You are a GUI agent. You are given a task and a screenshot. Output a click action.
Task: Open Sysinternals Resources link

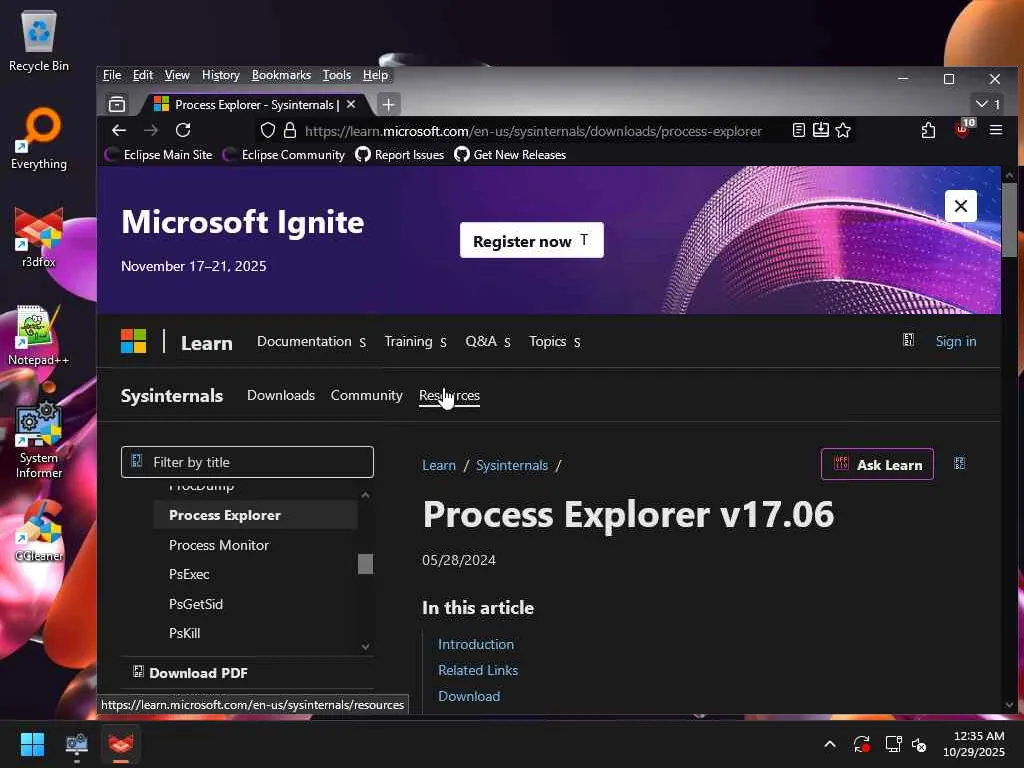(x=449, y=395)
